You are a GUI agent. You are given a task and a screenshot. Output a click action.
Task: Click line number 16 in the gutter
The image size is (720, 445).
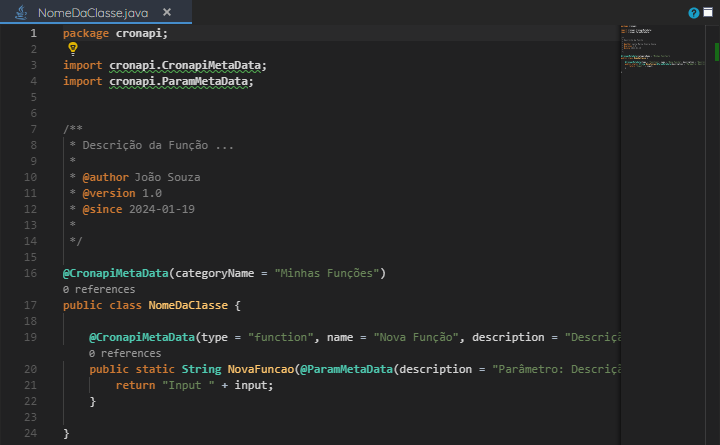[x=30, y=273]
